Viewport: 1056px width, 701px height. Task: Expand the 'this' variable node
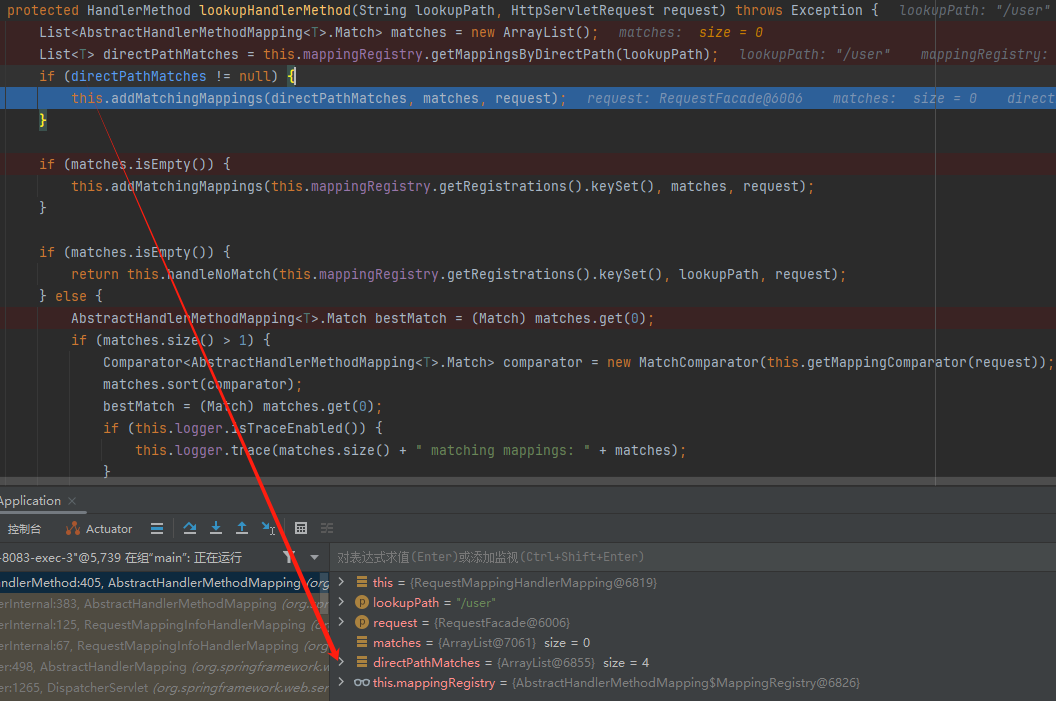tap(341, 582)
